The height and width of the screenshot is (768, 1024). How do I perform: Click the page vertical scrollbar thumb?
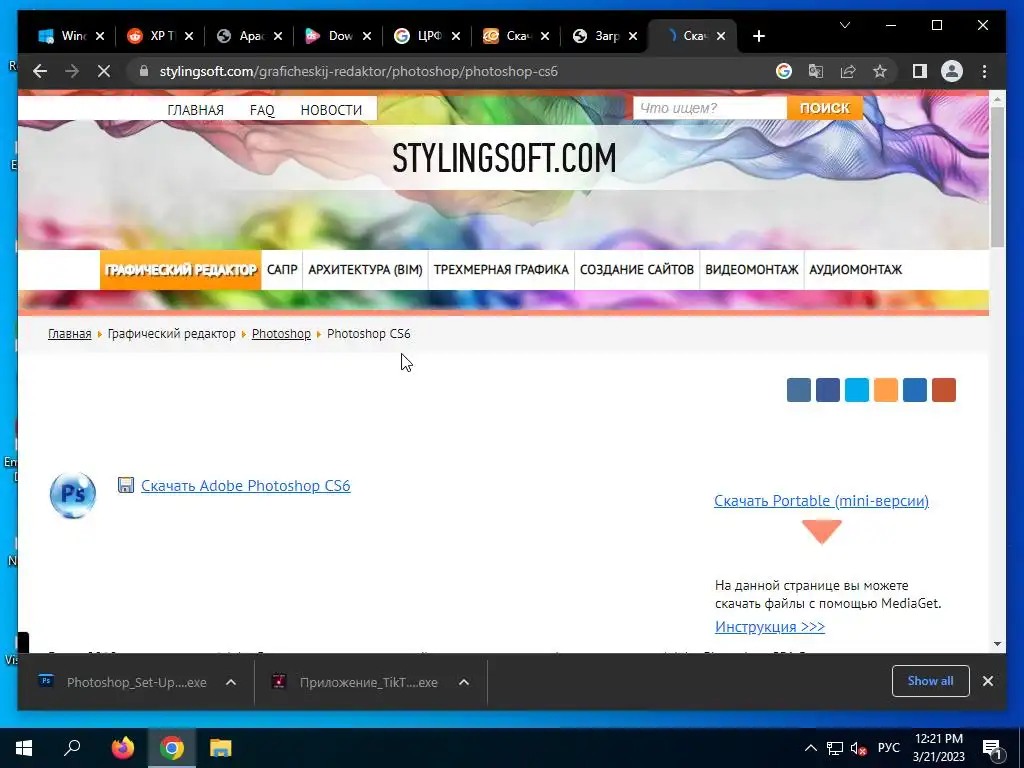click(997, 176)
